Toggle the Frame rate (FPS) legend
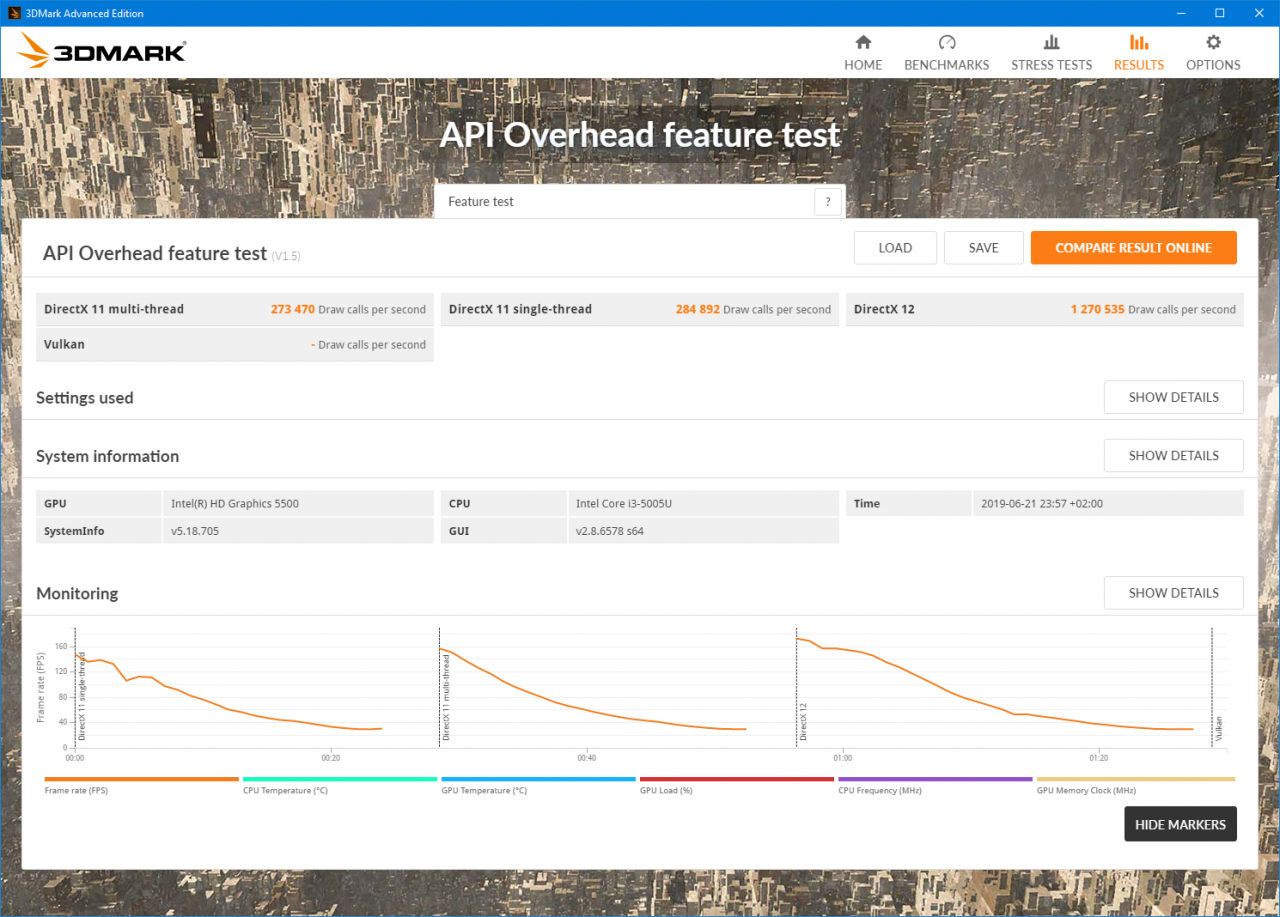The width and height of the screenshot is (1280, 917). click(142, 785)
